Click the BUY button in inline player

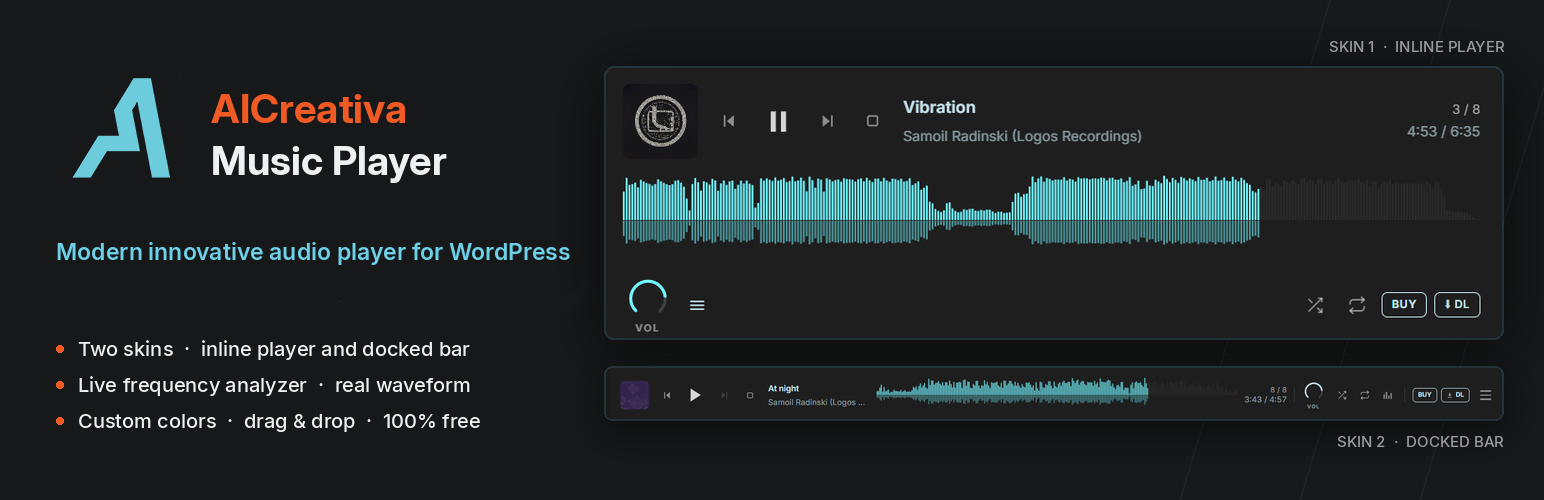(1404, 305)
